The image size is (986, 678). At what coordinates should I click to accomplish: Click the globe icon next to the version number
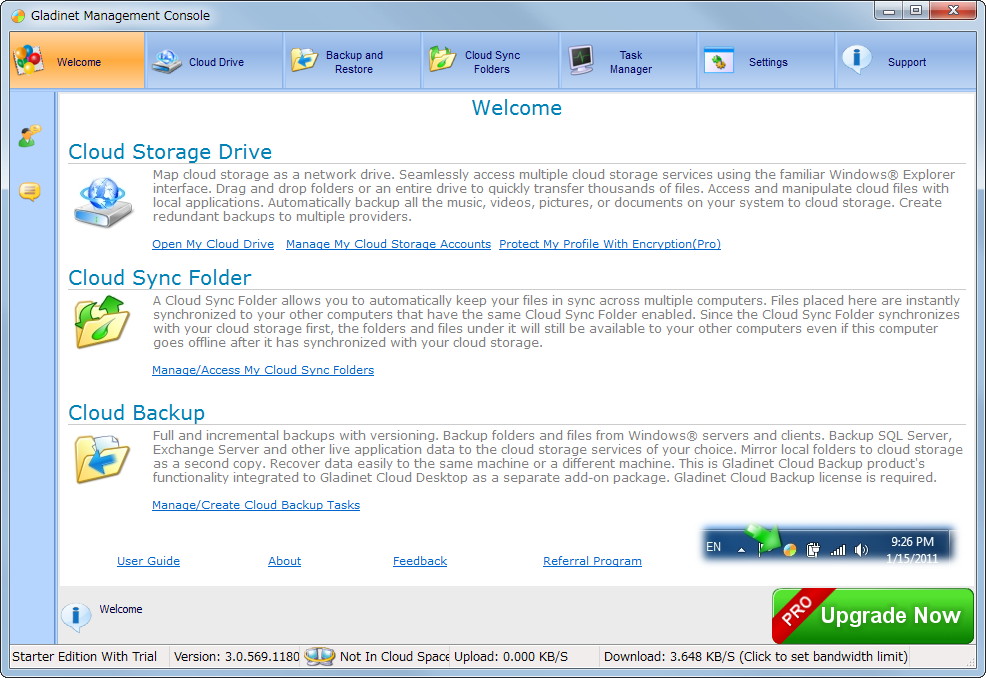point(321,657)
